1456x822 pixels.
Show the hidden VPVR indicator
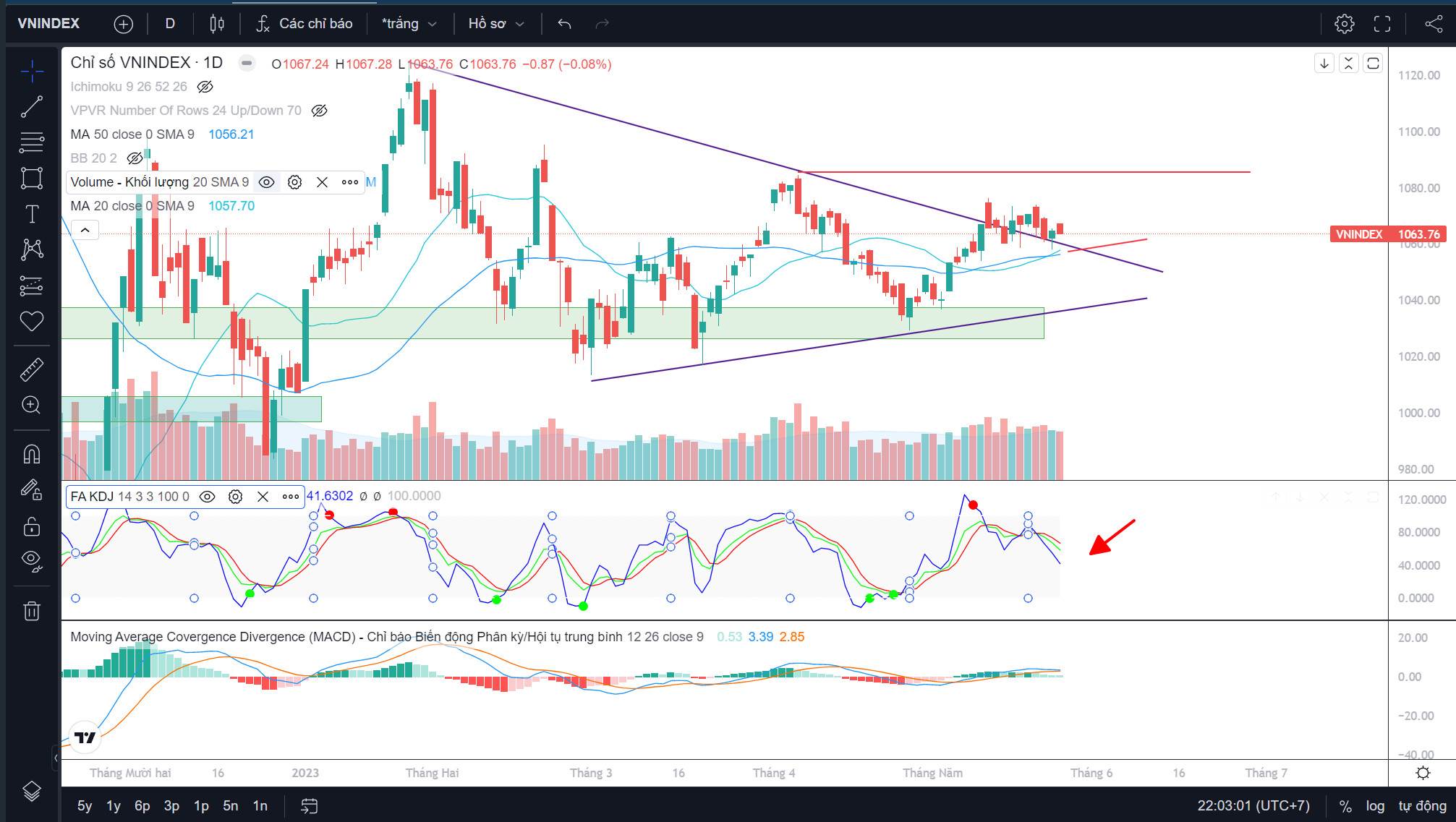tap(319, 111)
